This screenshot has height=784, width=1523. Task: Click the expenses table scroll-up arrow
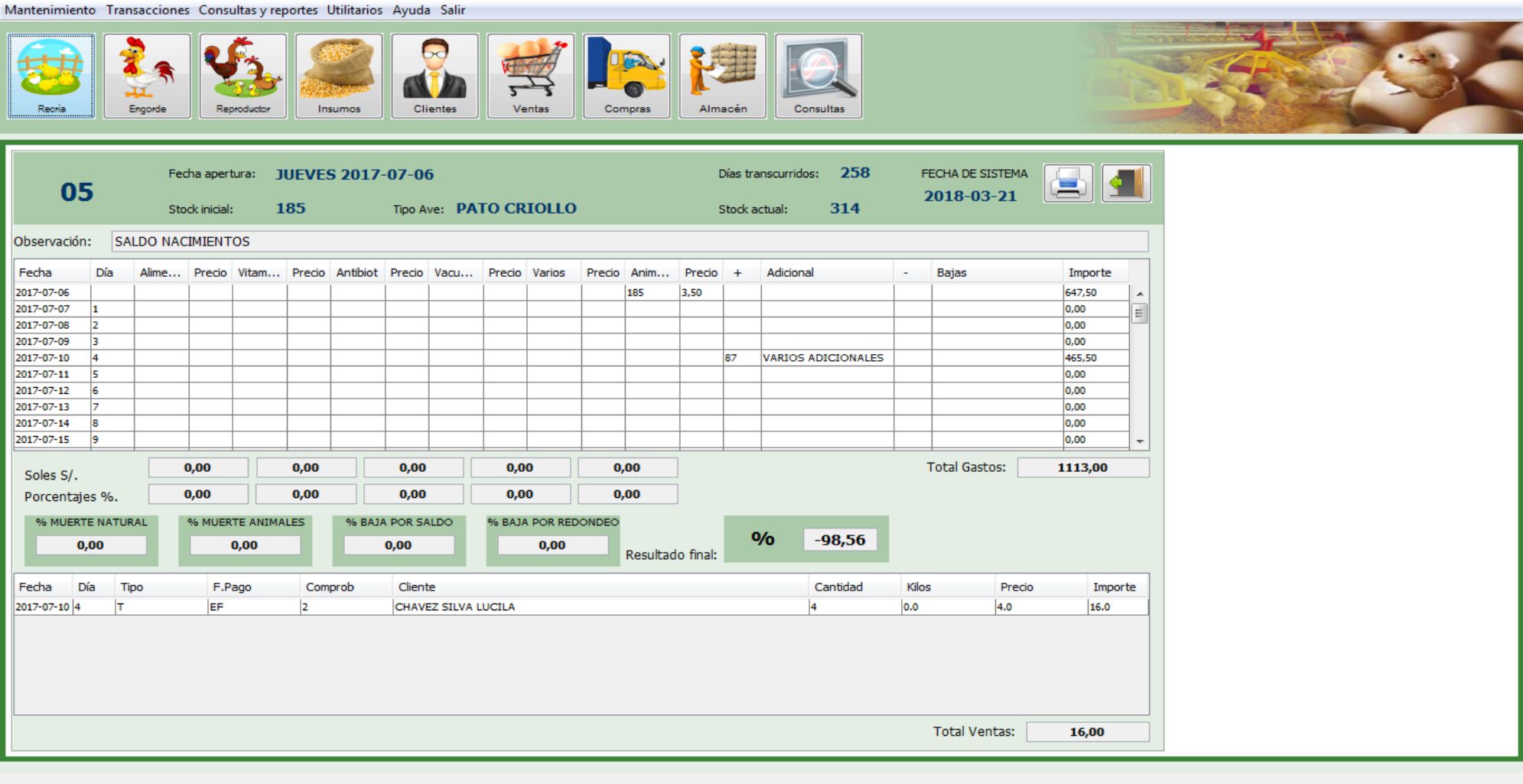tap(1140, 294)
